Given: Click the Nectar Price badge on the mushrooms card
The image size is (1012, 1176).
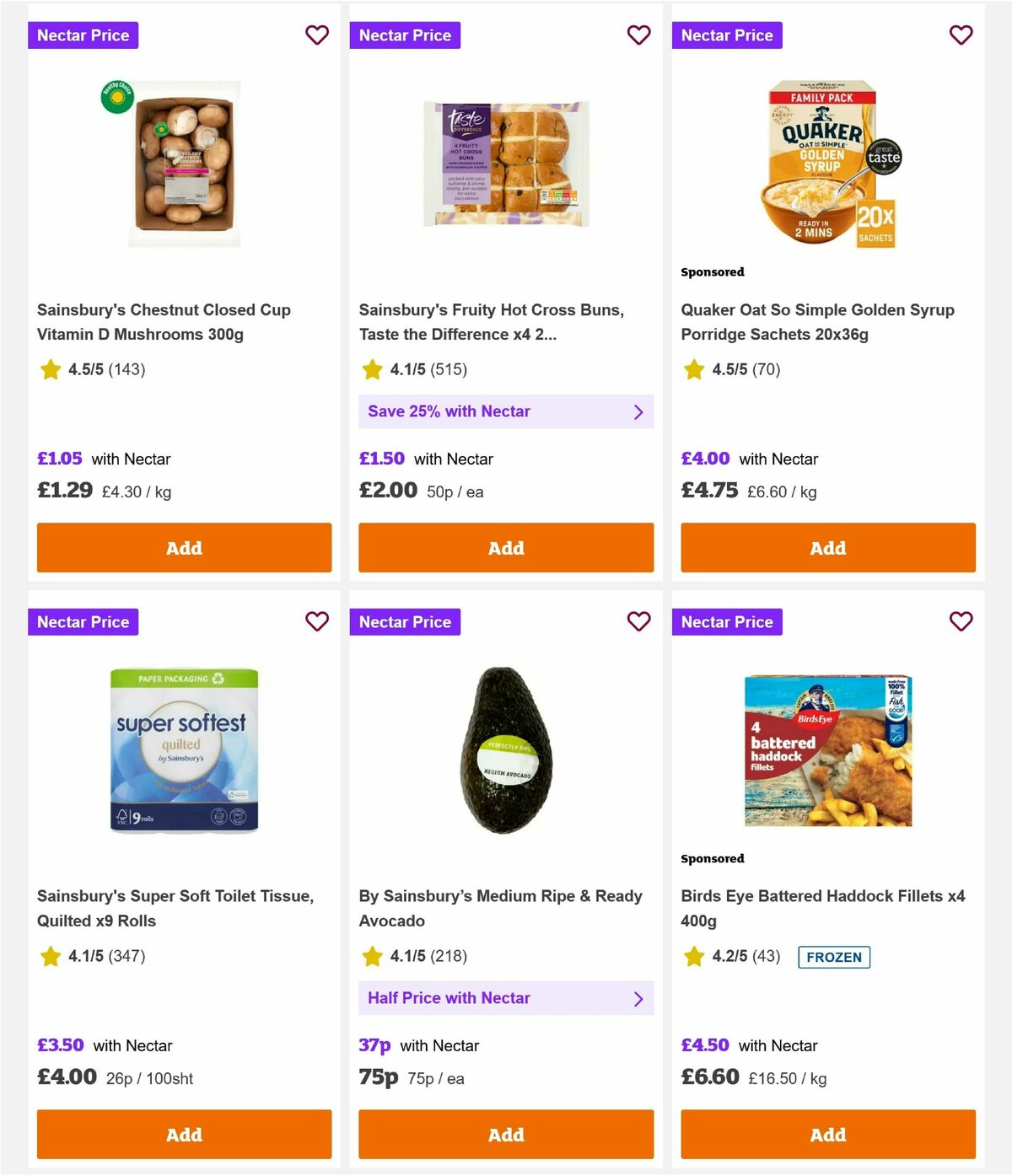Looking at the screenshot, I should pos(83,35).
